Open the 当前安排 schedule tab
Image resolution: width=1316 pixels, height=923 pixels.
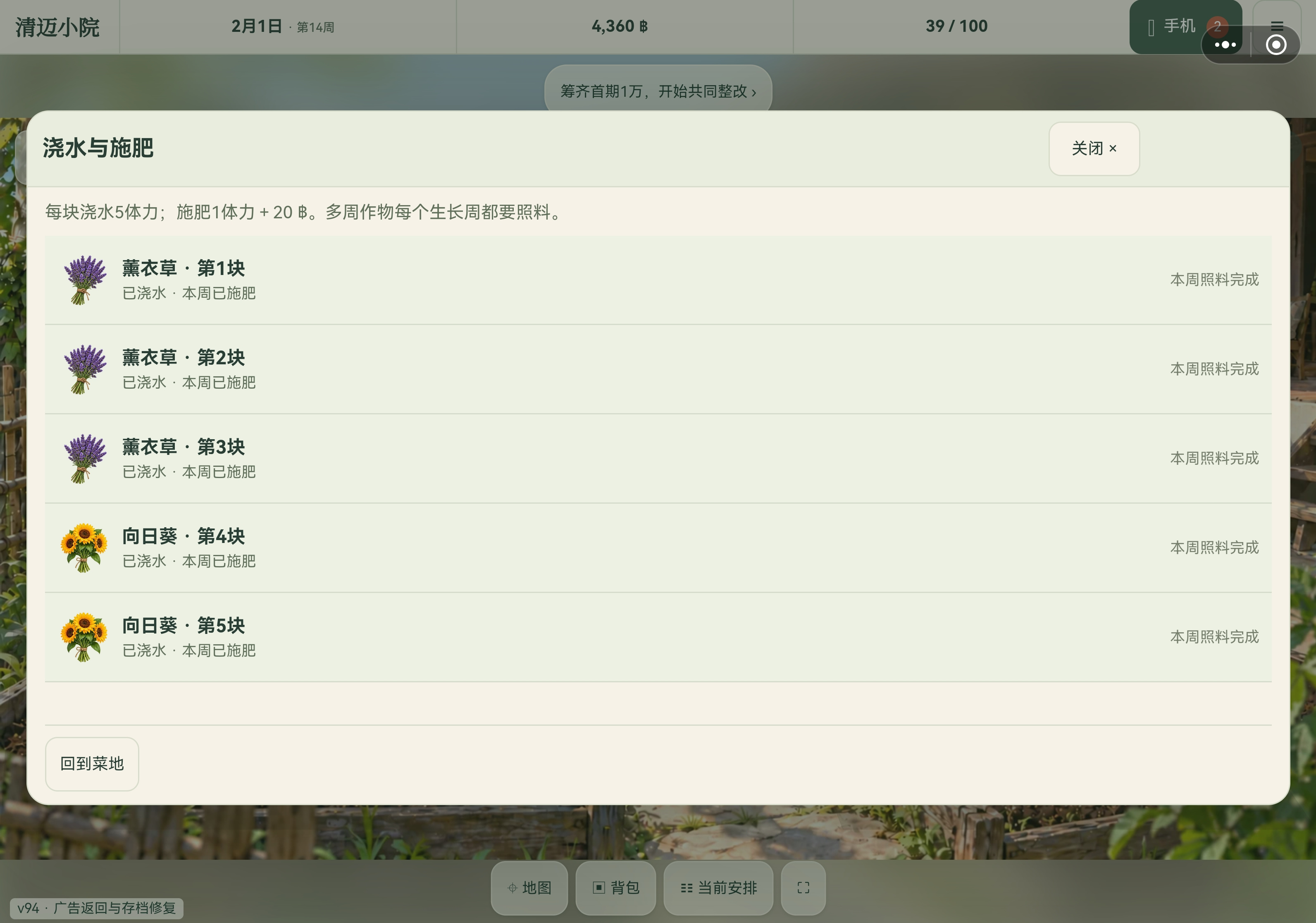[718, 887]
